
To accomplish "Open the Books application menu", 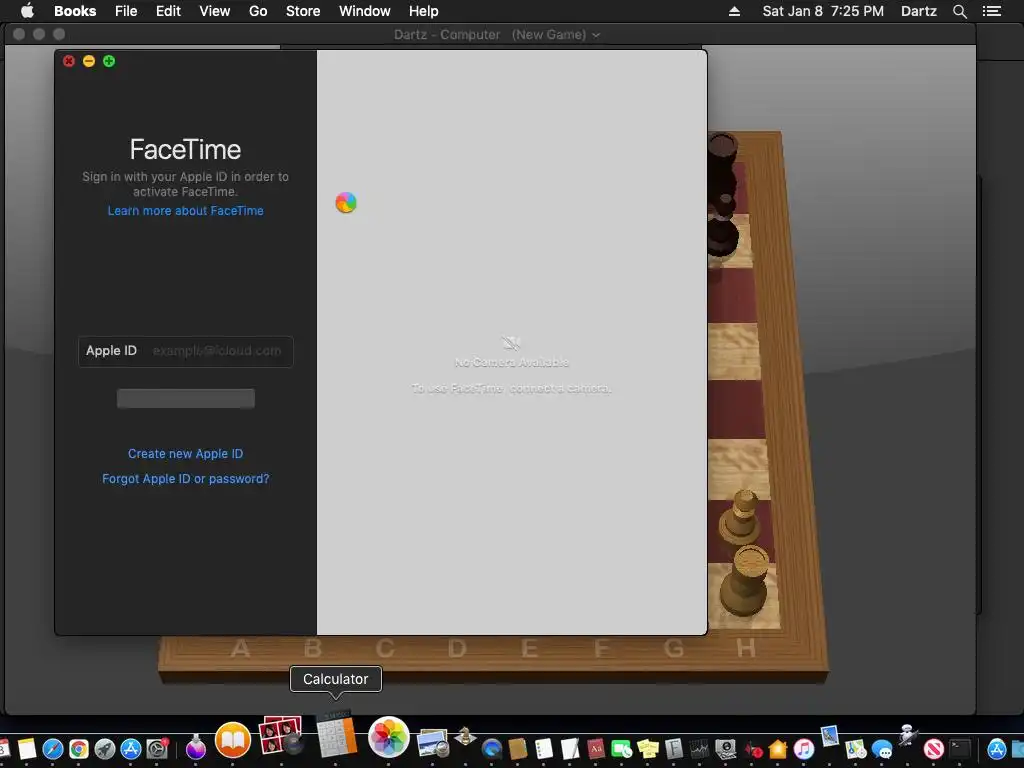I will (75, 11).
